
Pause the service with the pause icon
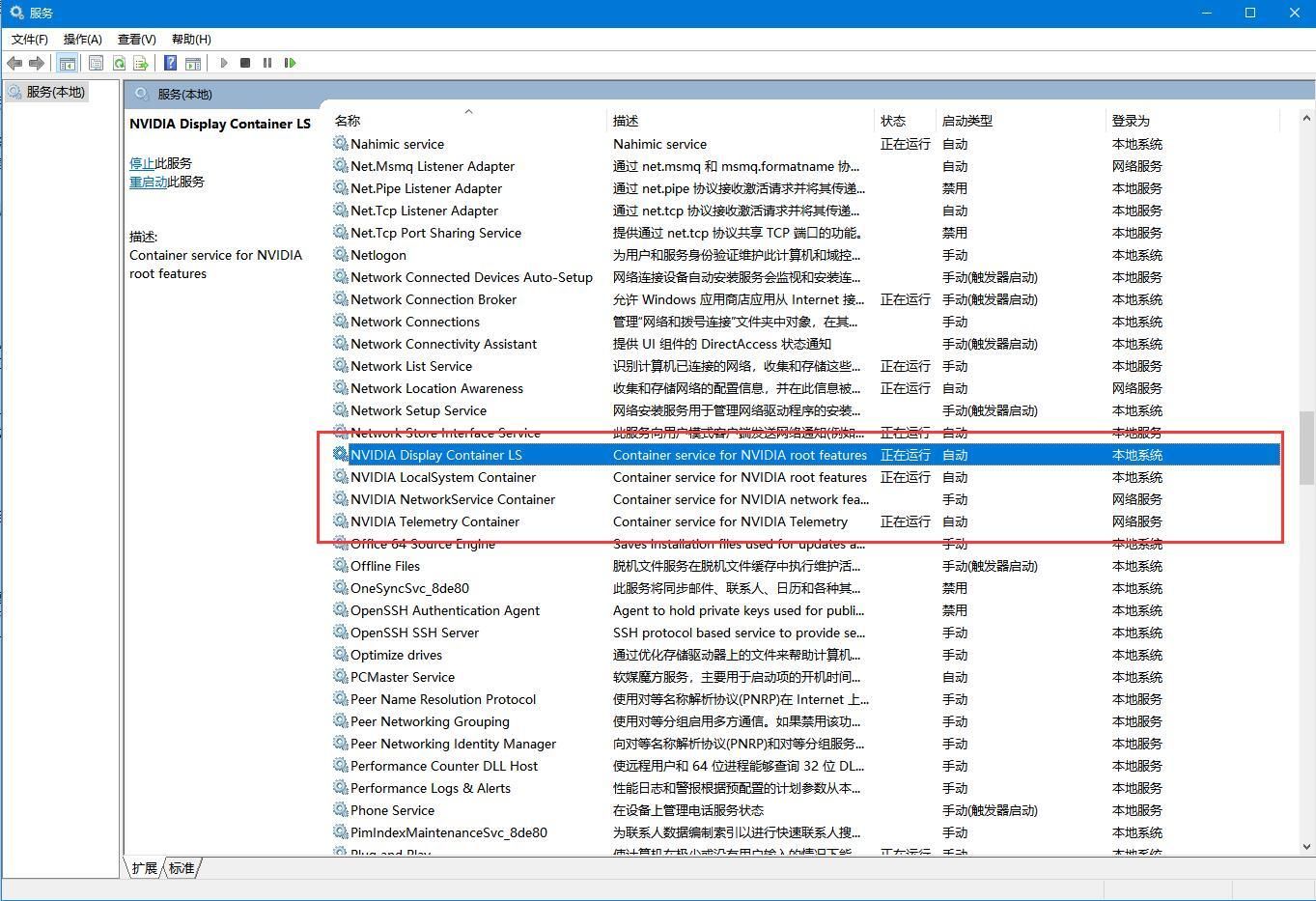pyautogui.click(x=267, y=63)
